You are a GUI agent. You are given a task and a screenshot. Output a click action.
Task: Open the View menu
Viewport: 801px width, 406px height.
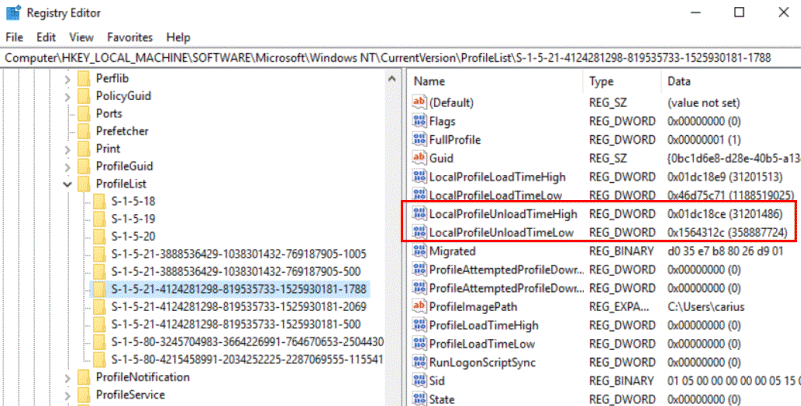(x=80, y=37)
